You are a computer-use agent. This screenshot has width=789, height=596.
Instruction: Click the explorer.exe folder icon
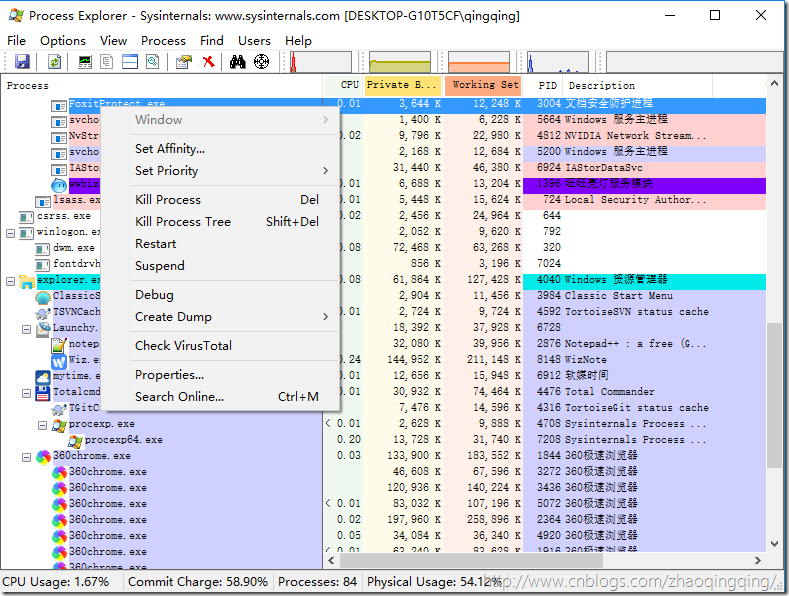(x=27, y=282)
